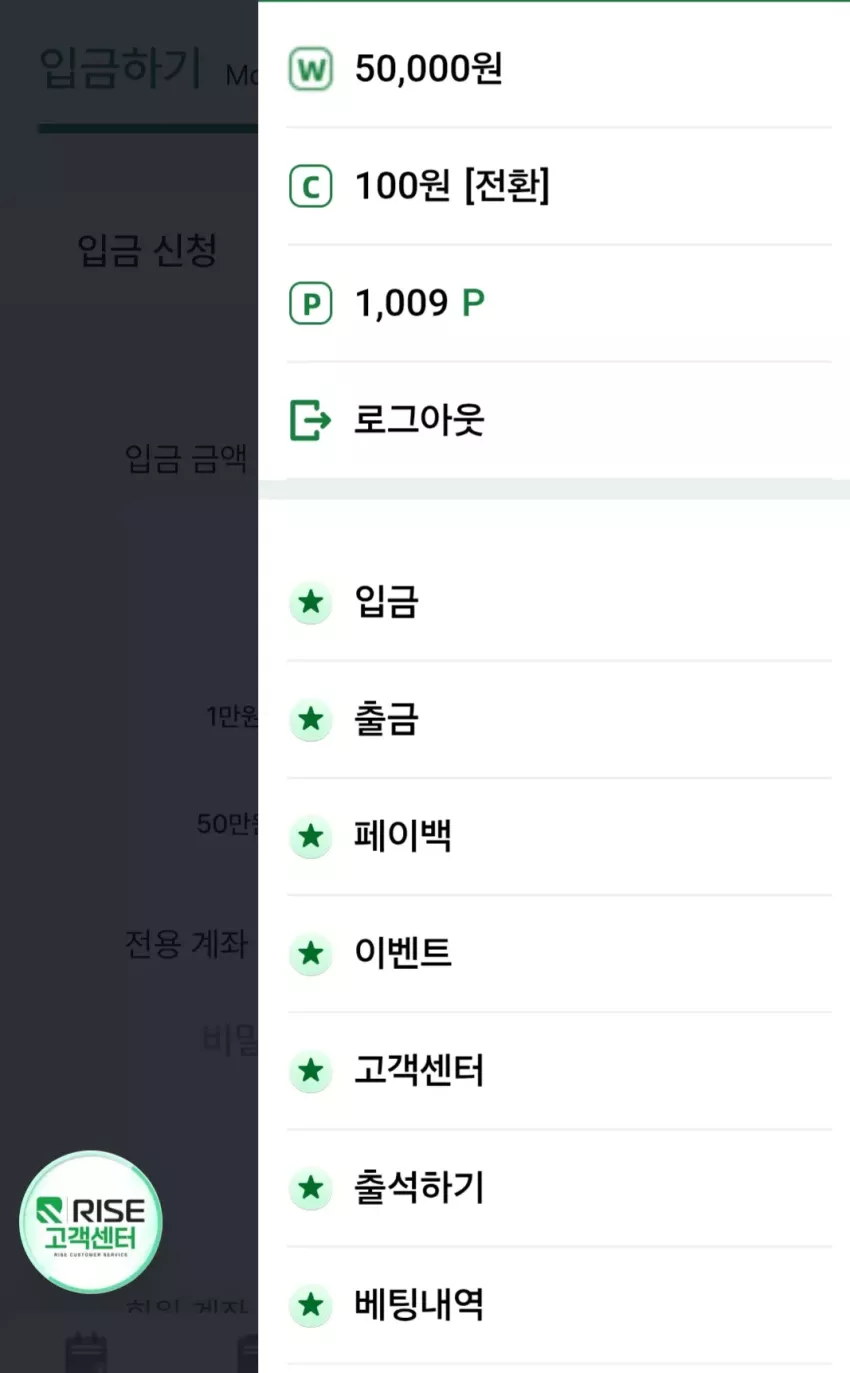
Task: Open 베팅내역 betting history item
Action: coord(559,1305)
